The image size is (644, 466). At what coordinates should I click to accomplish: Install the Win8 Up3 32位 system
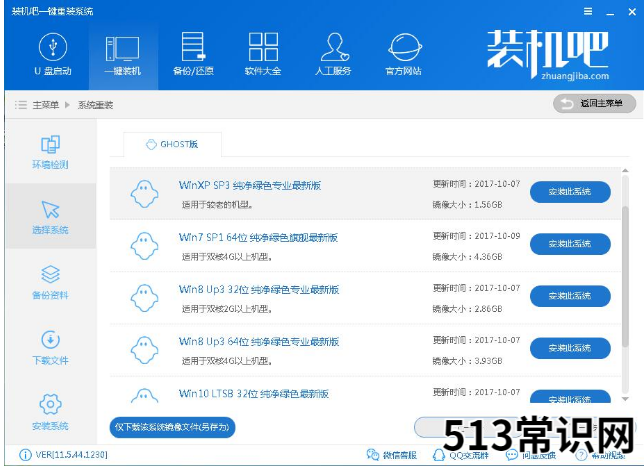570,296
